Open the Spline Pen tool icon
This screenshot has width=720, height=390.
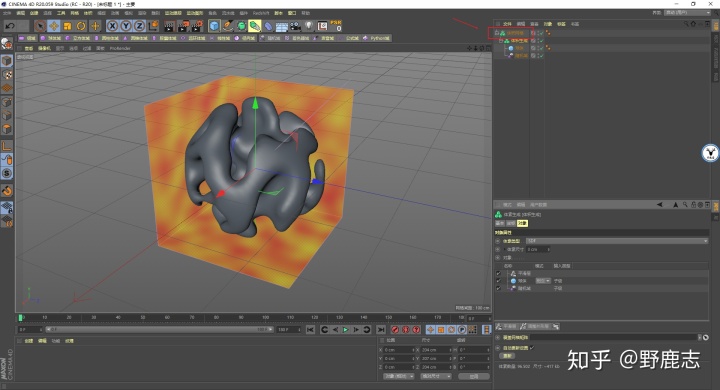click(228, 26)
